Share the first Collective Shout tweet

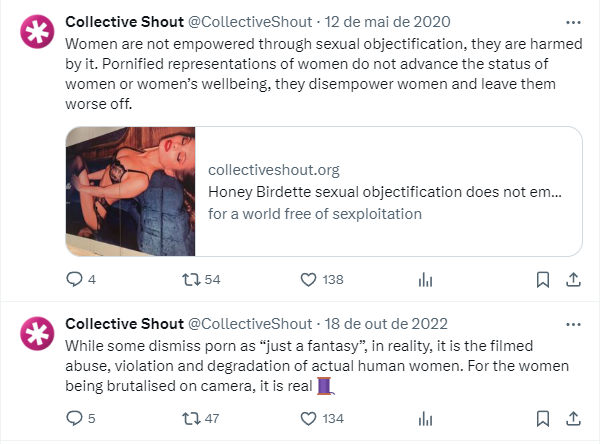tap(573, 280)
